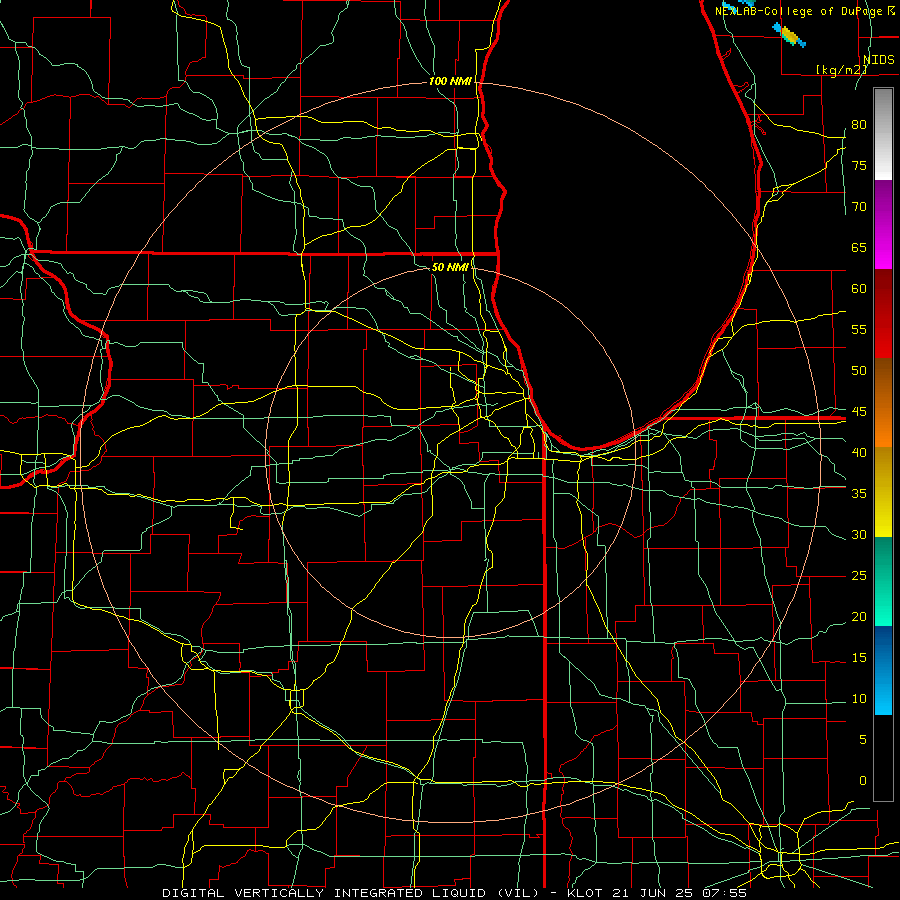Screen dimensions: 900x900
Task: Click the 60 value on the VIL scale
Action: (859, 289)
